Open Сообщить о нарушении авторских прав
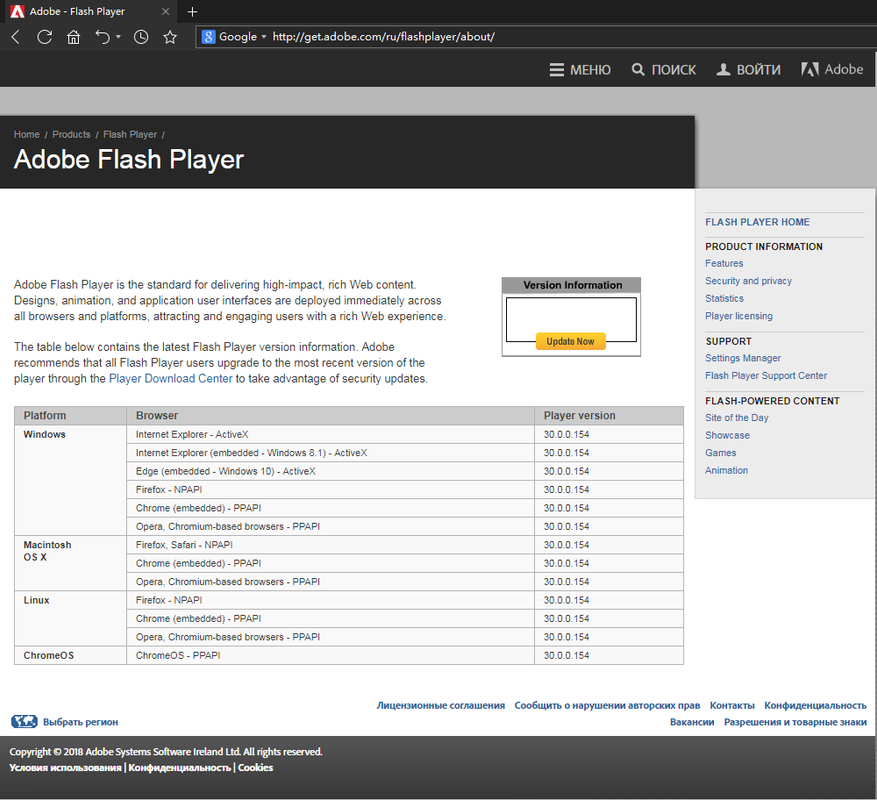The height and width of the screenshot is (800, 877). tap(607, 705)
